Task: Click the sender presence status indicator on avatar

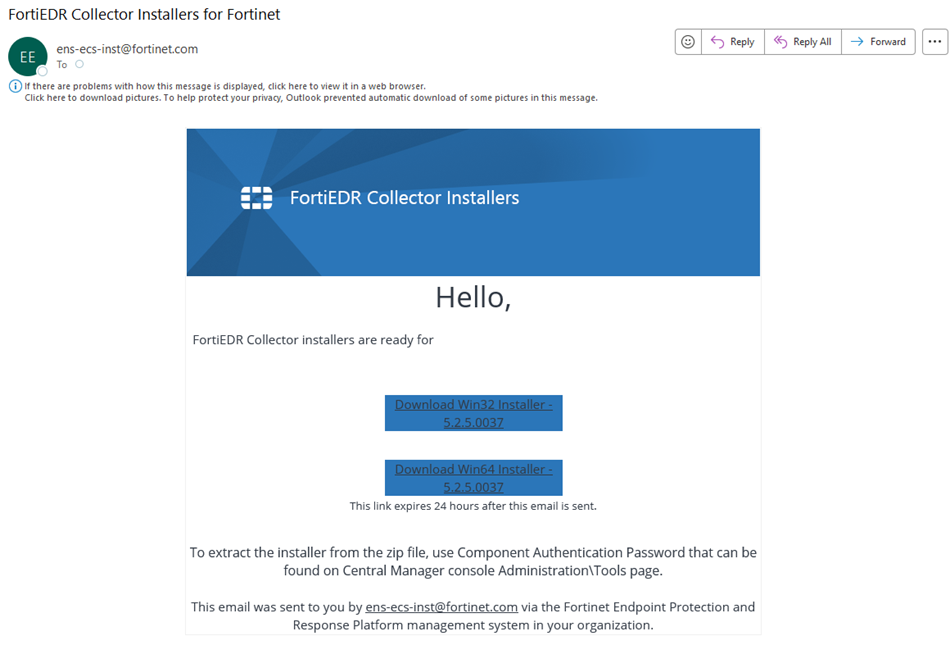Action: pos(42,71)
